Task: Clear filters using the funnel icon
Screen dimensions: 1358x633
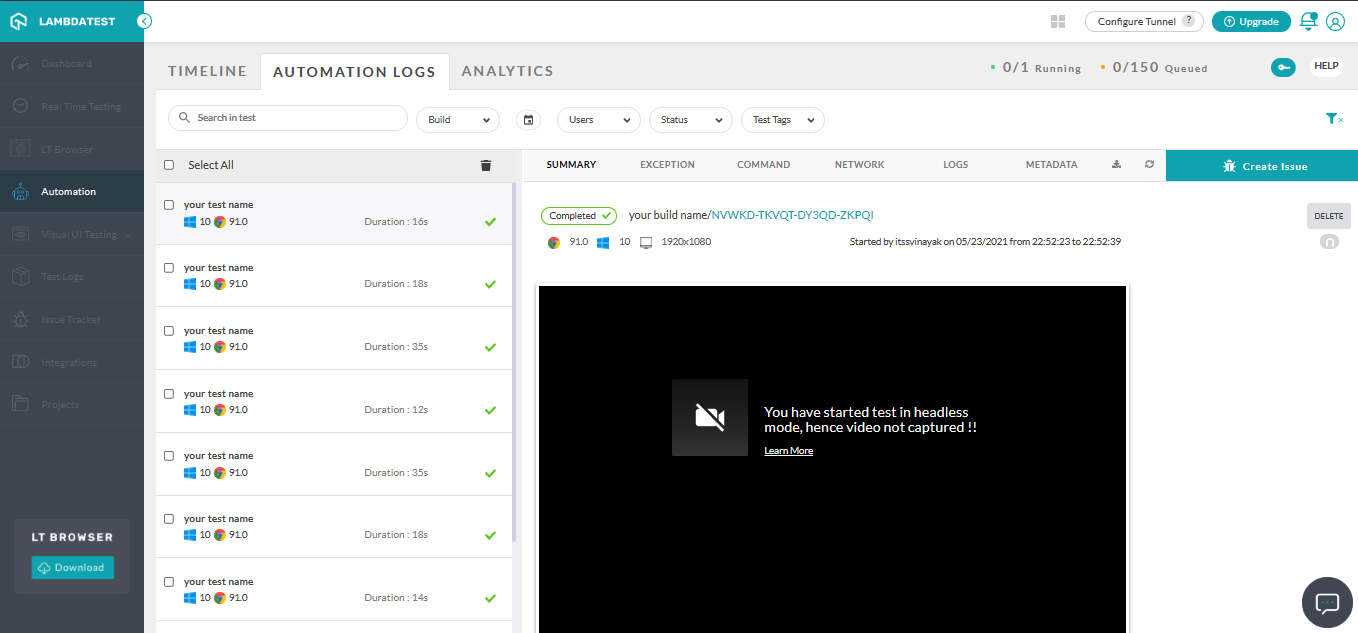Action: (x=1334, y=119)
